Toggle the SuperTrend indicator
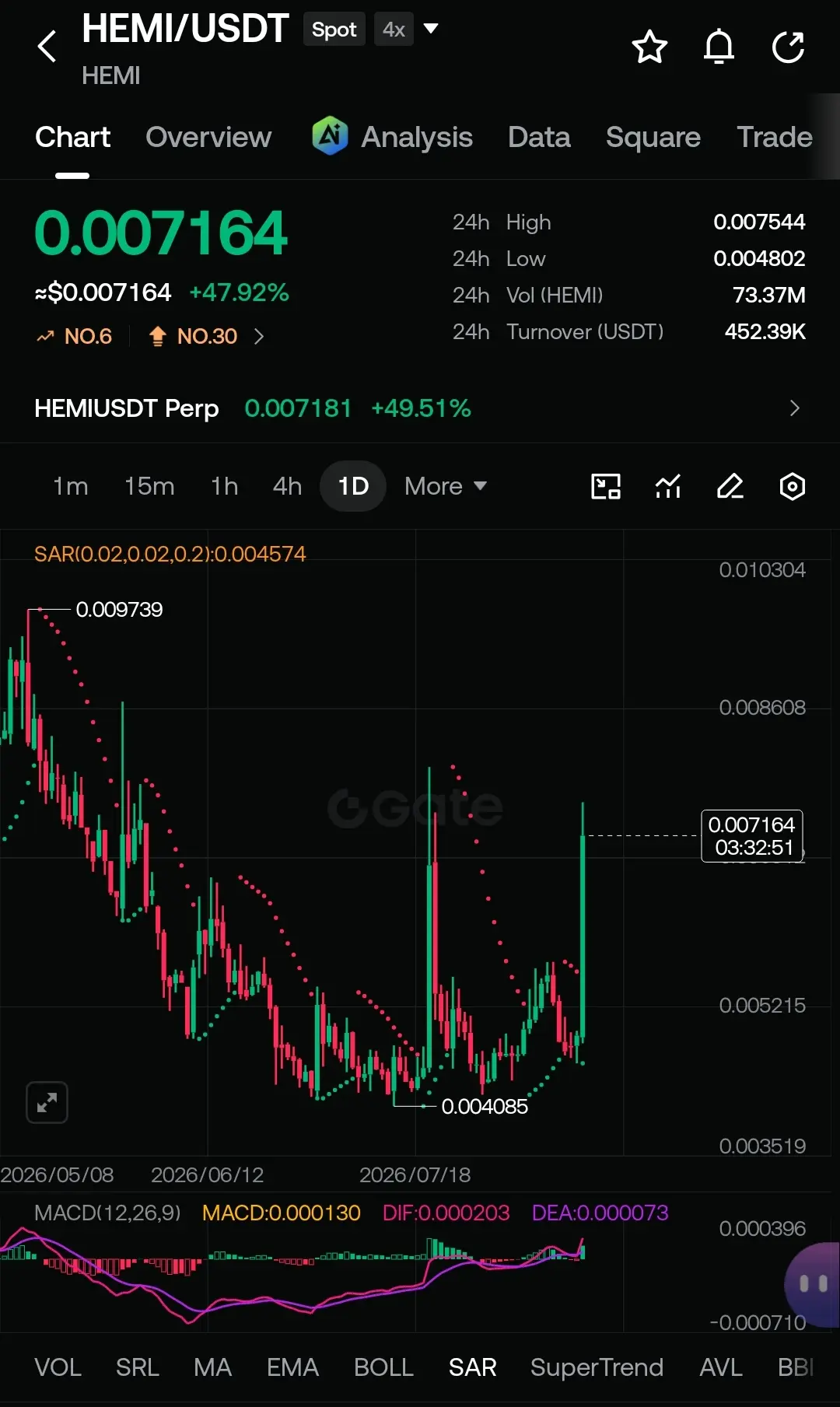Viewport: 840px width, 1407px height. point(597,1367)
